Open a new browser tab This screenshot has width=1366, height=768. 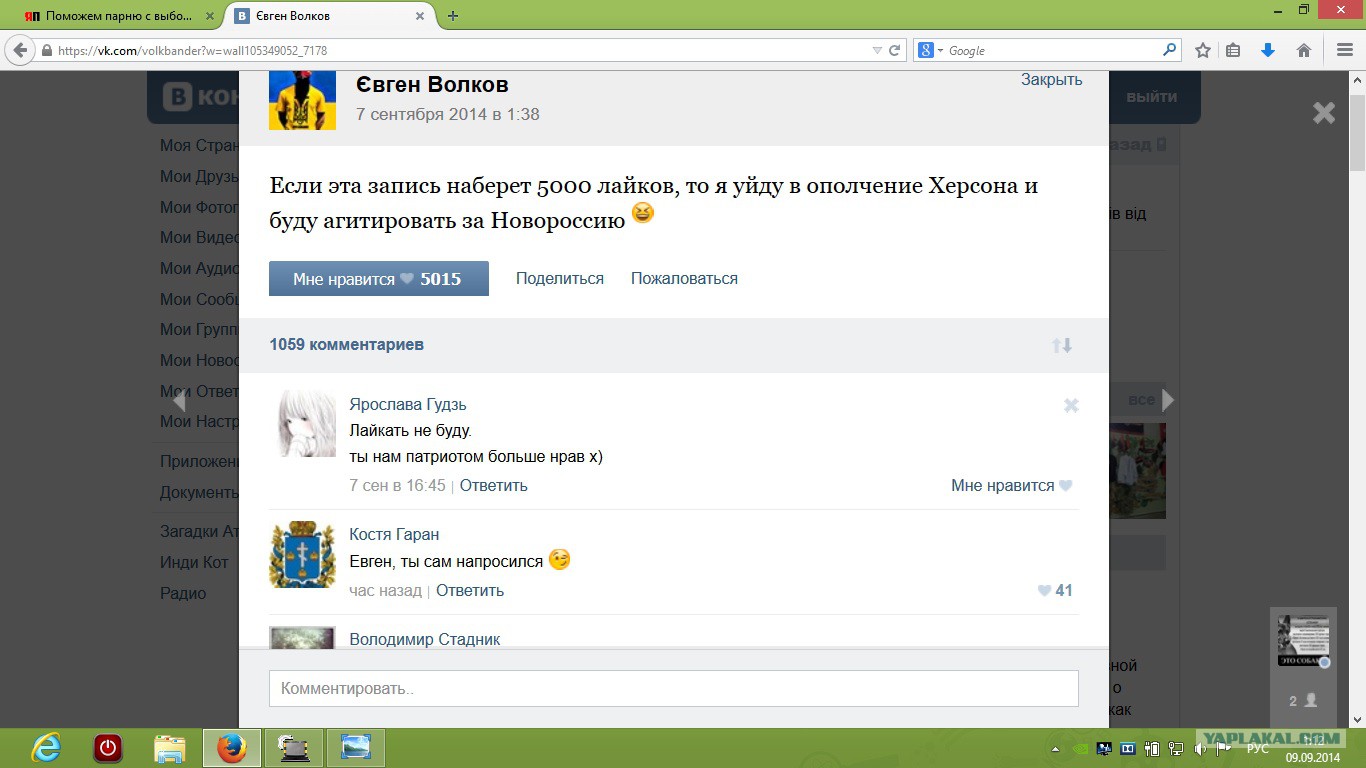(453, 16)
